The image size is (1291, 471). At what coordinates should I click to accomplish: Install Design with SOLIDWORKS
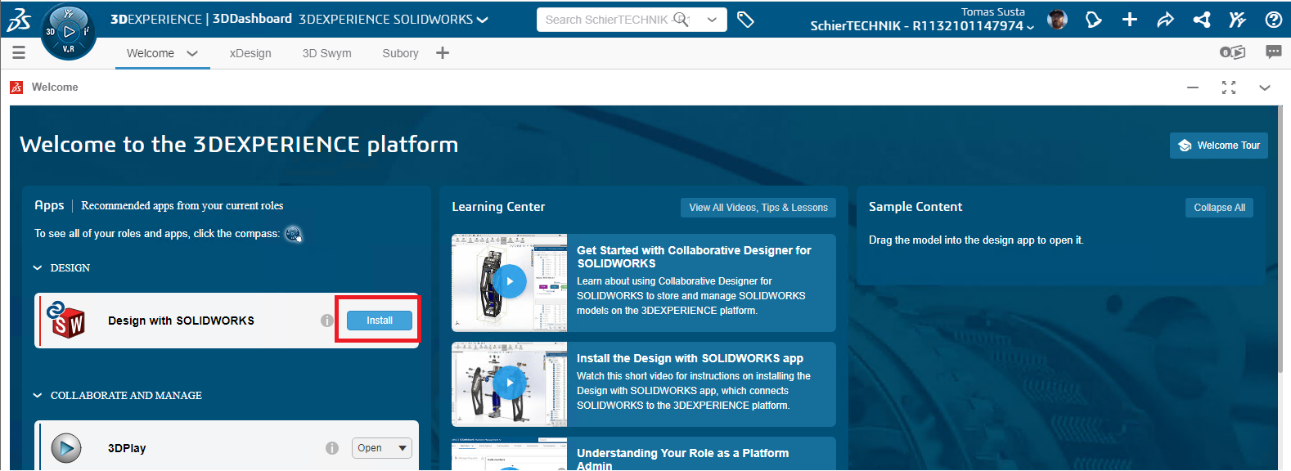(379, 320)
